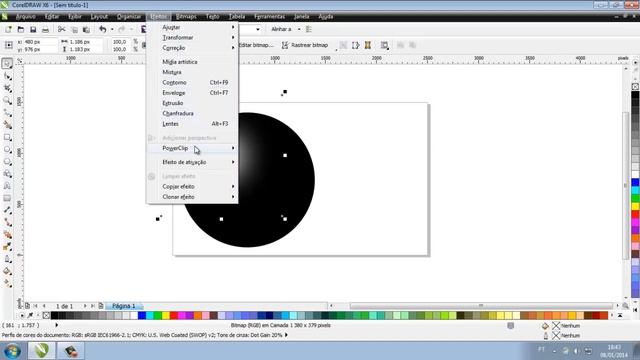Click the Open file icon
640x360 pixels.
20,29
